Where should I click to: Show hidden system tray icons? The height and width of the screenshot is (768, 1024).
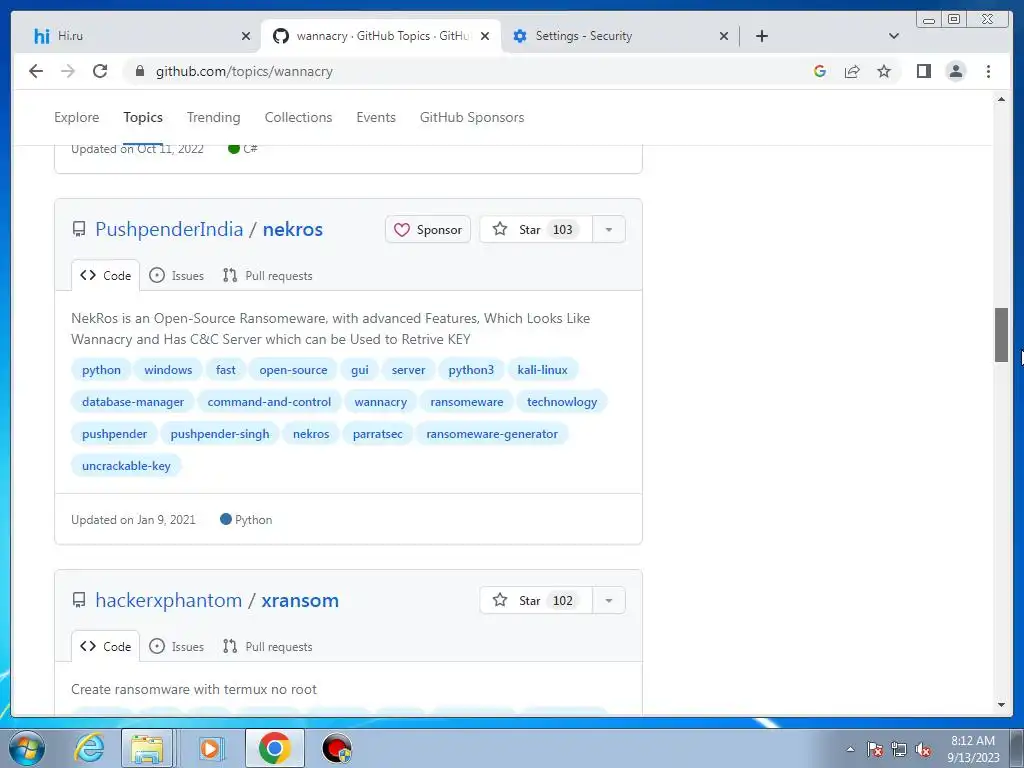click(x=850, y=749)
